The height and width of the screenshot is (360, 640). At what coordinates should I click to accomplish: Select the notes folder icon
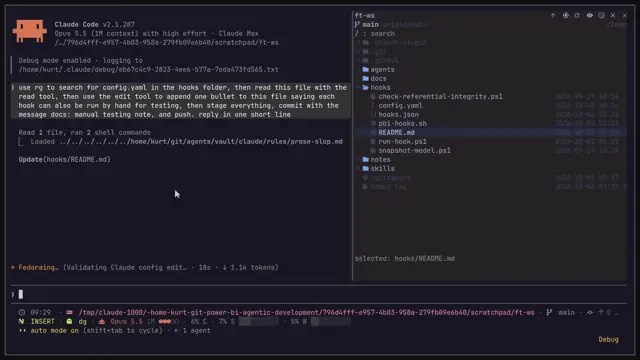[365, 160]
